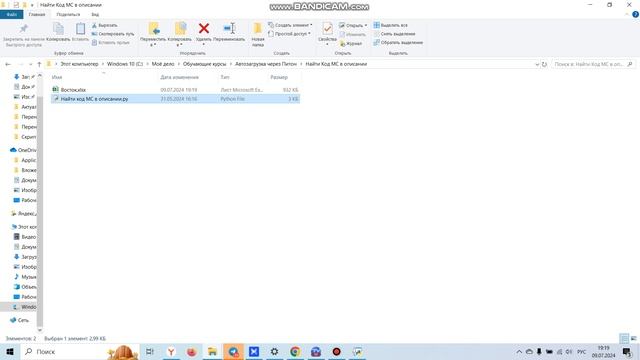Click Этот компьютер in address bar
The width and height of the screenshot is (640, 360).
pos(79,64)
